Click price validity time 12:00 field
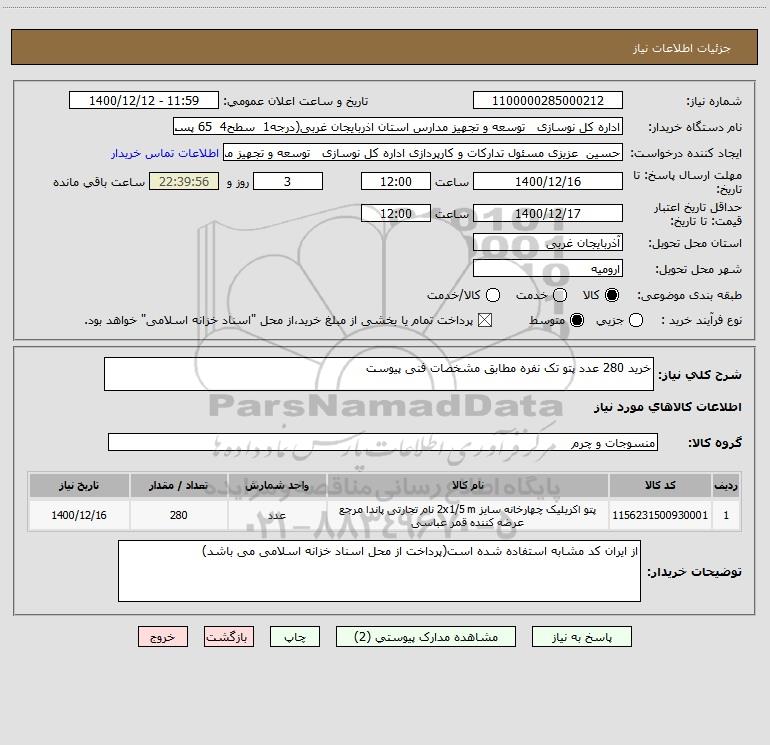The width and height of the screenshot is (770, 745). pyautogui.click(x=396, y=213)
